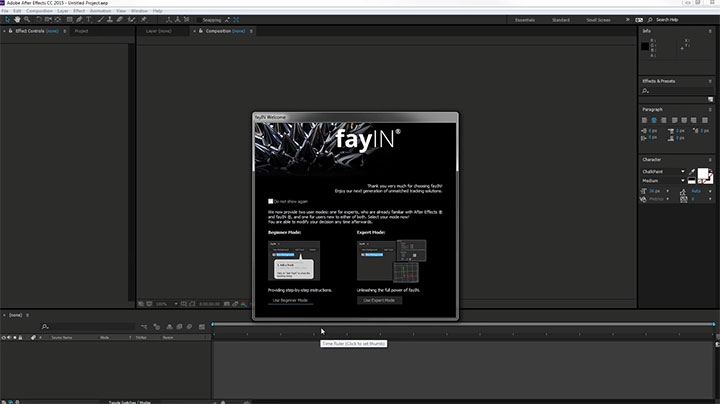Click the center align paragraph icon
720x404 pixels.
654,120
